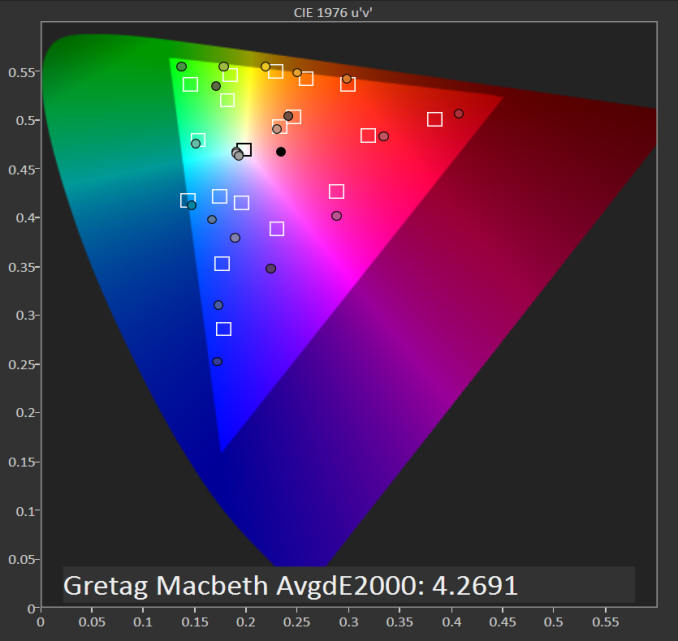Select the dark purple measured circle
Viewport: 678px width, 641px height.
(x=271, y=269)
